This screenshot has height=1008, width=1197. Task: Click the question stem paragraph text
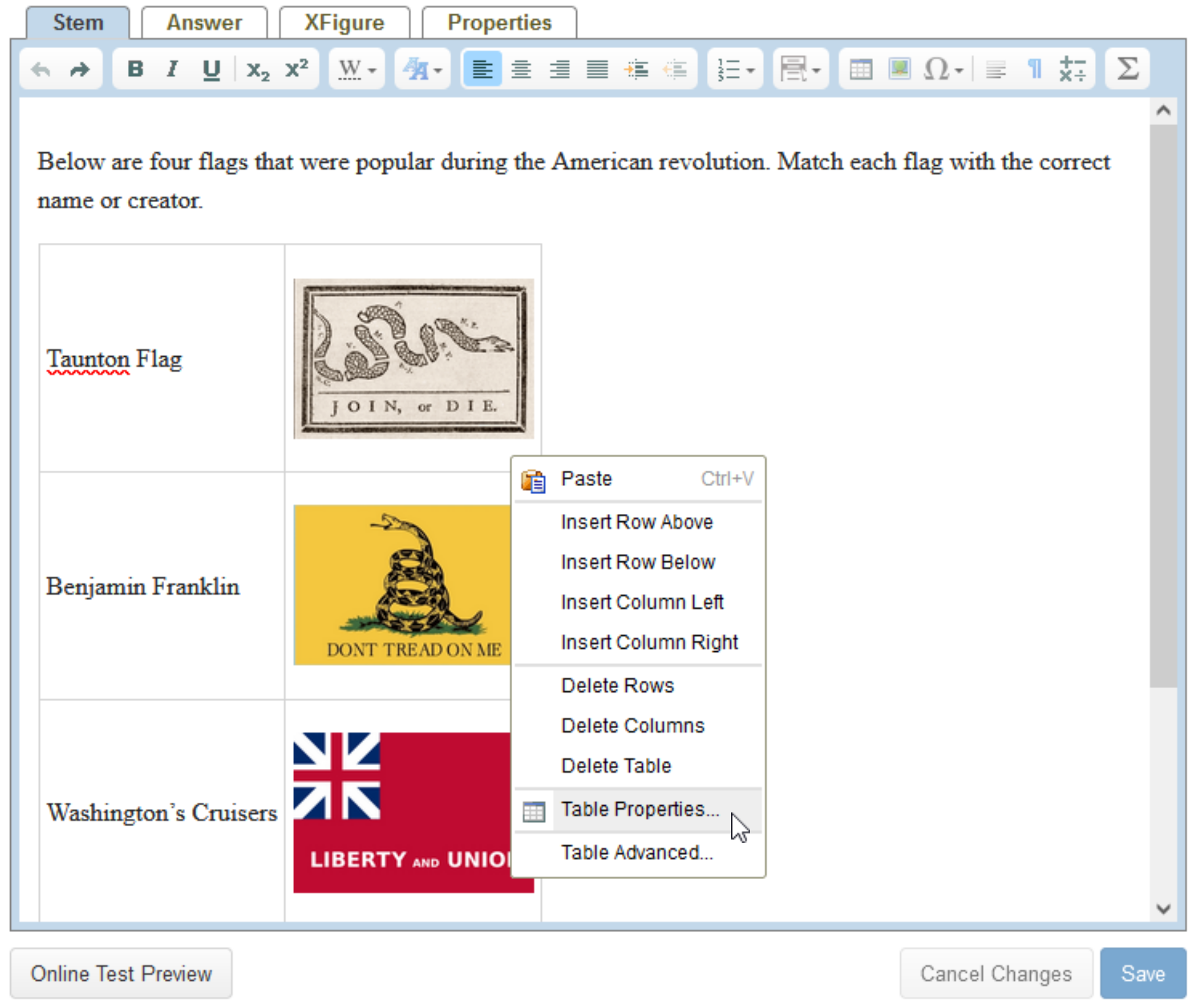click(574, 181)
